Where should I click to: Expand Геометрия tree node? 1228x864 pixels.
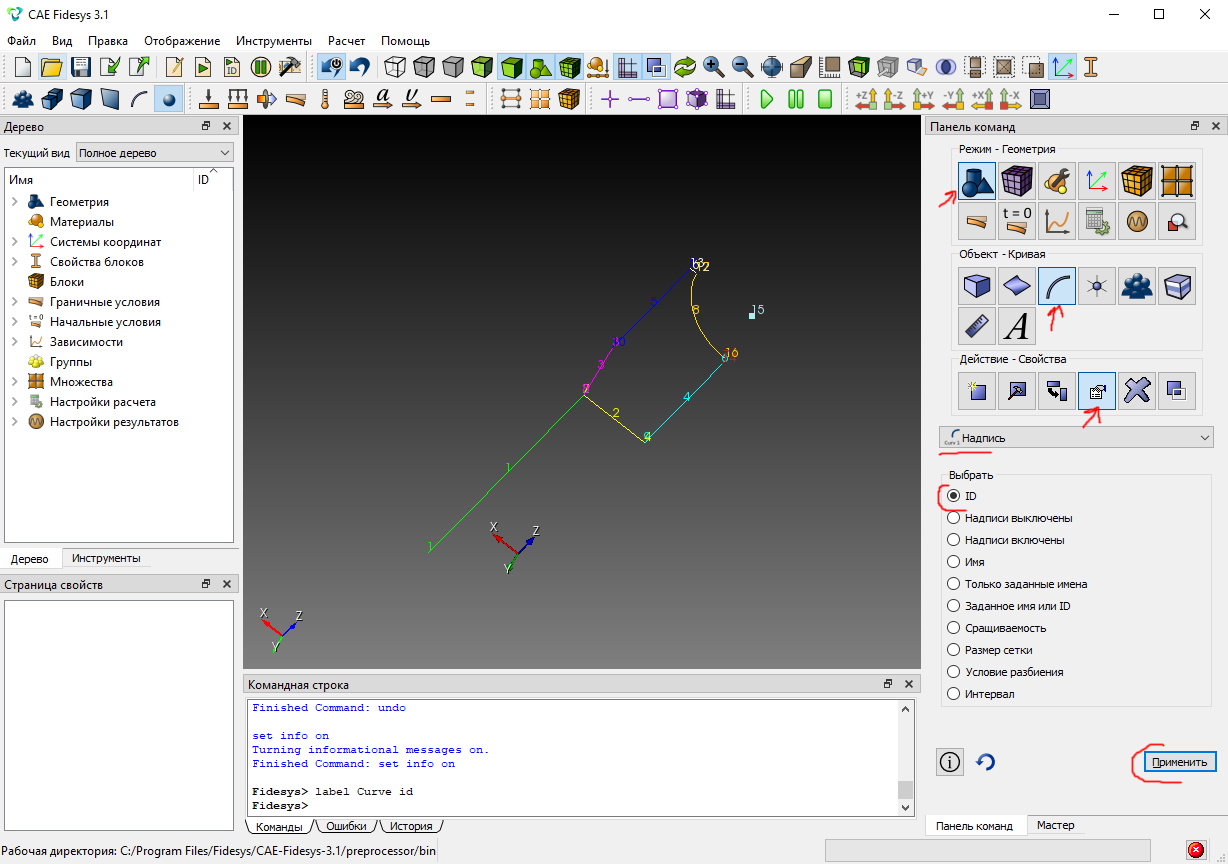[x=15, y=202]
